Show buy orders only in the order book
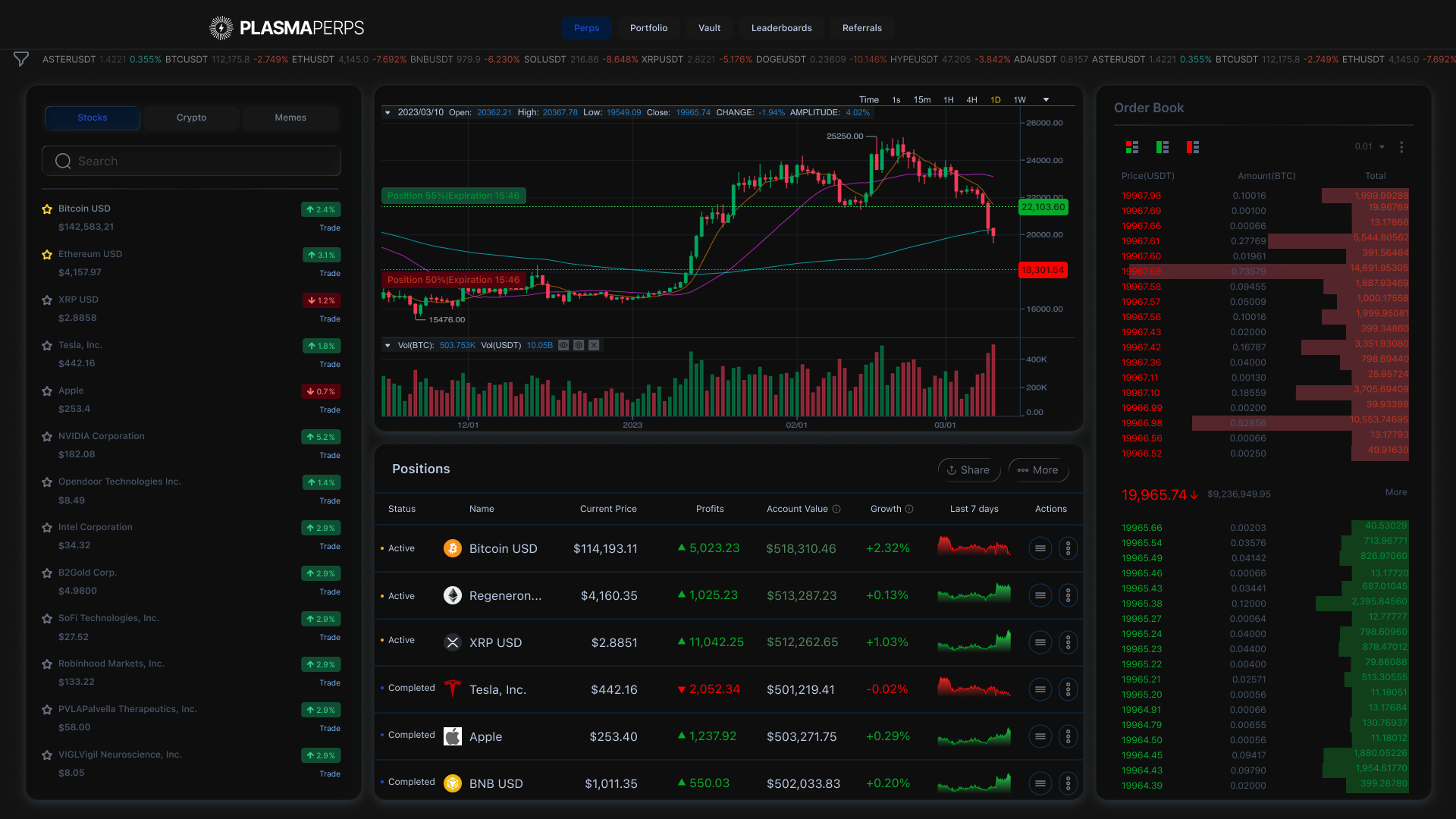 click(1163, 147)
